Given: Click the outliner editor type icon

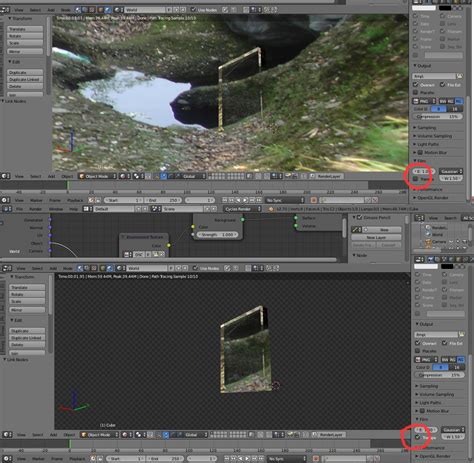Looking at the screenshot, I should coord(419,218).
